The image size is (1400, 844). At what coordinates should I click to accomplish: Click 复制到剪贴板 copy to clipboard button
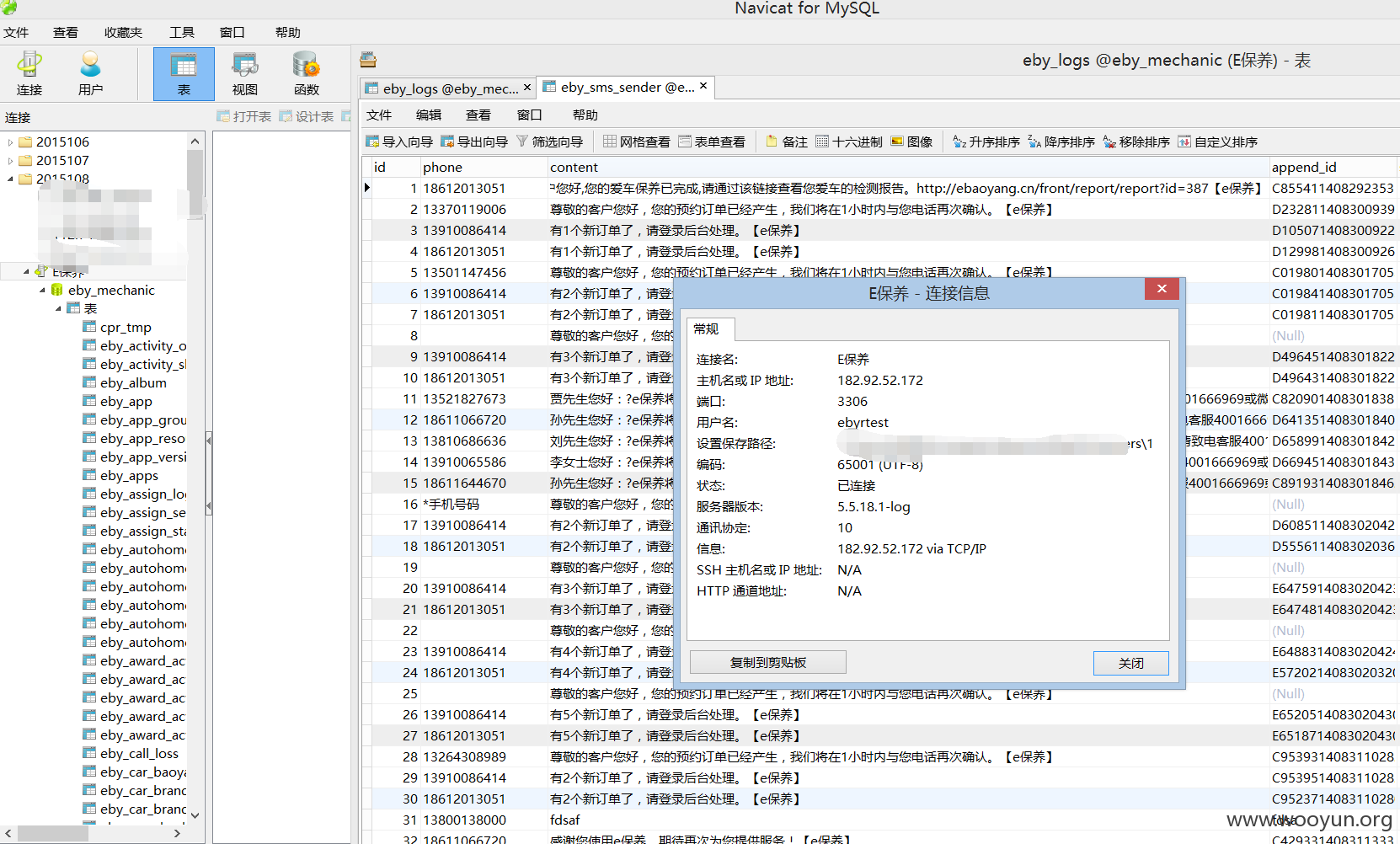[x=768, y=663]
